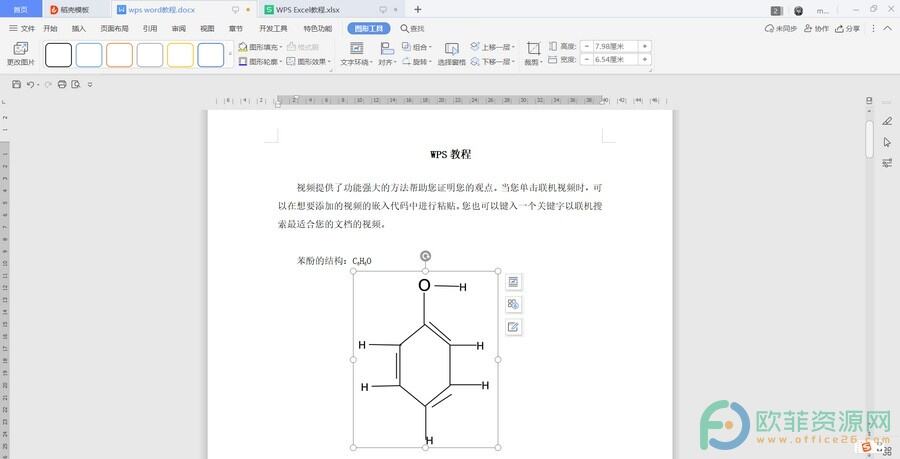Switch to the 插入 ribbon tab
Screen dimensions: 900x459
pyautogui.click(x=79, y=28)
